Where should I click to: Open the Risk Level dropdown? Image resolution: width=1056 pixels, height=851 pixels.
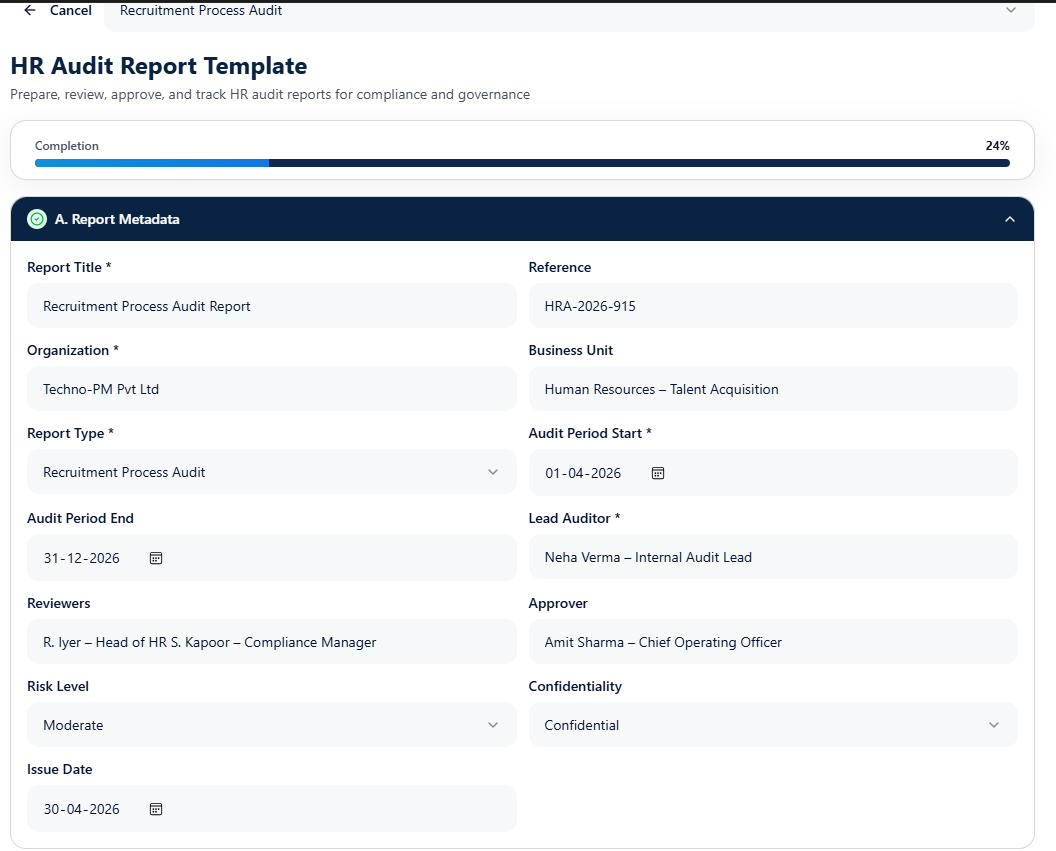coord(271,724)
